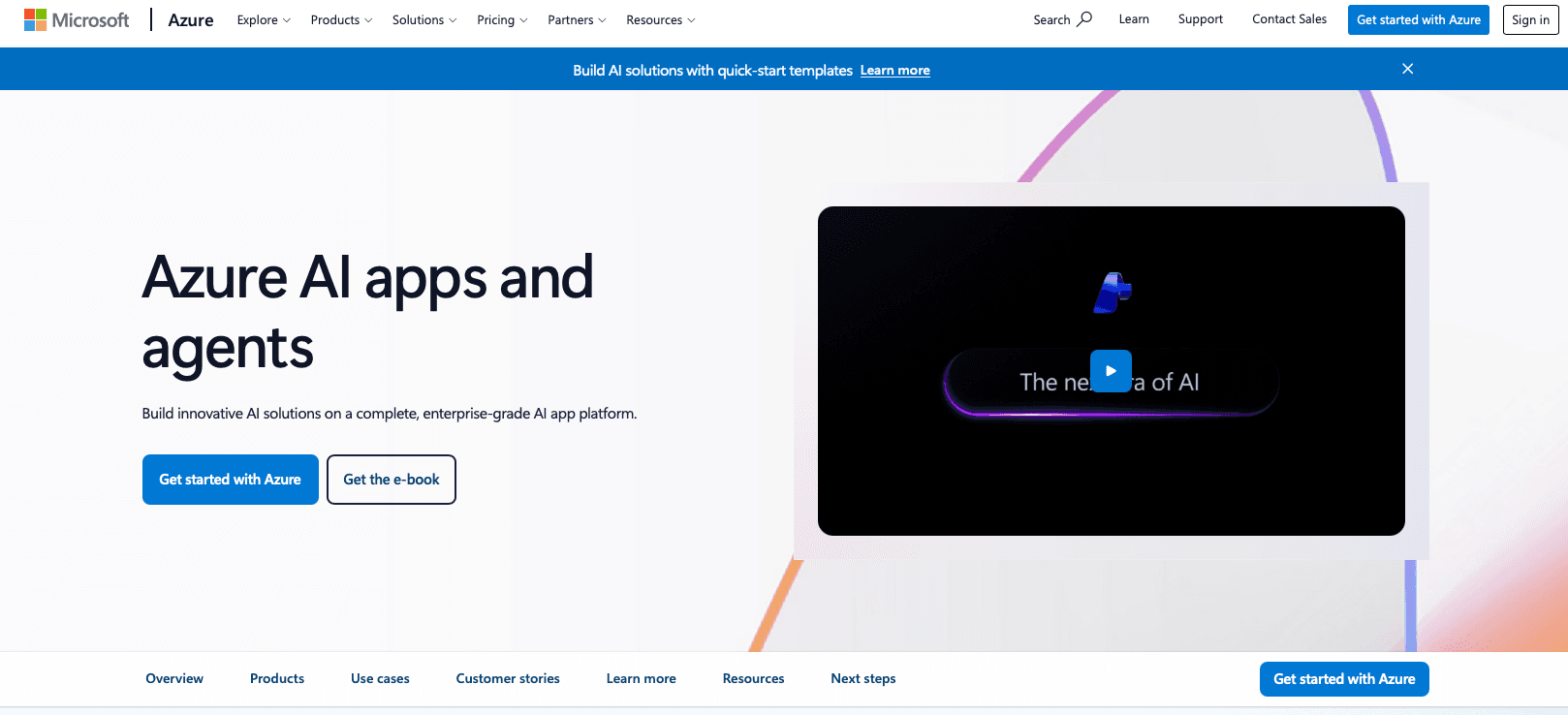Click the "Build AI solutions with quick-start templates" banner text
The height and width of the screenshot is (715, 1568).
(x=712, y=71)
